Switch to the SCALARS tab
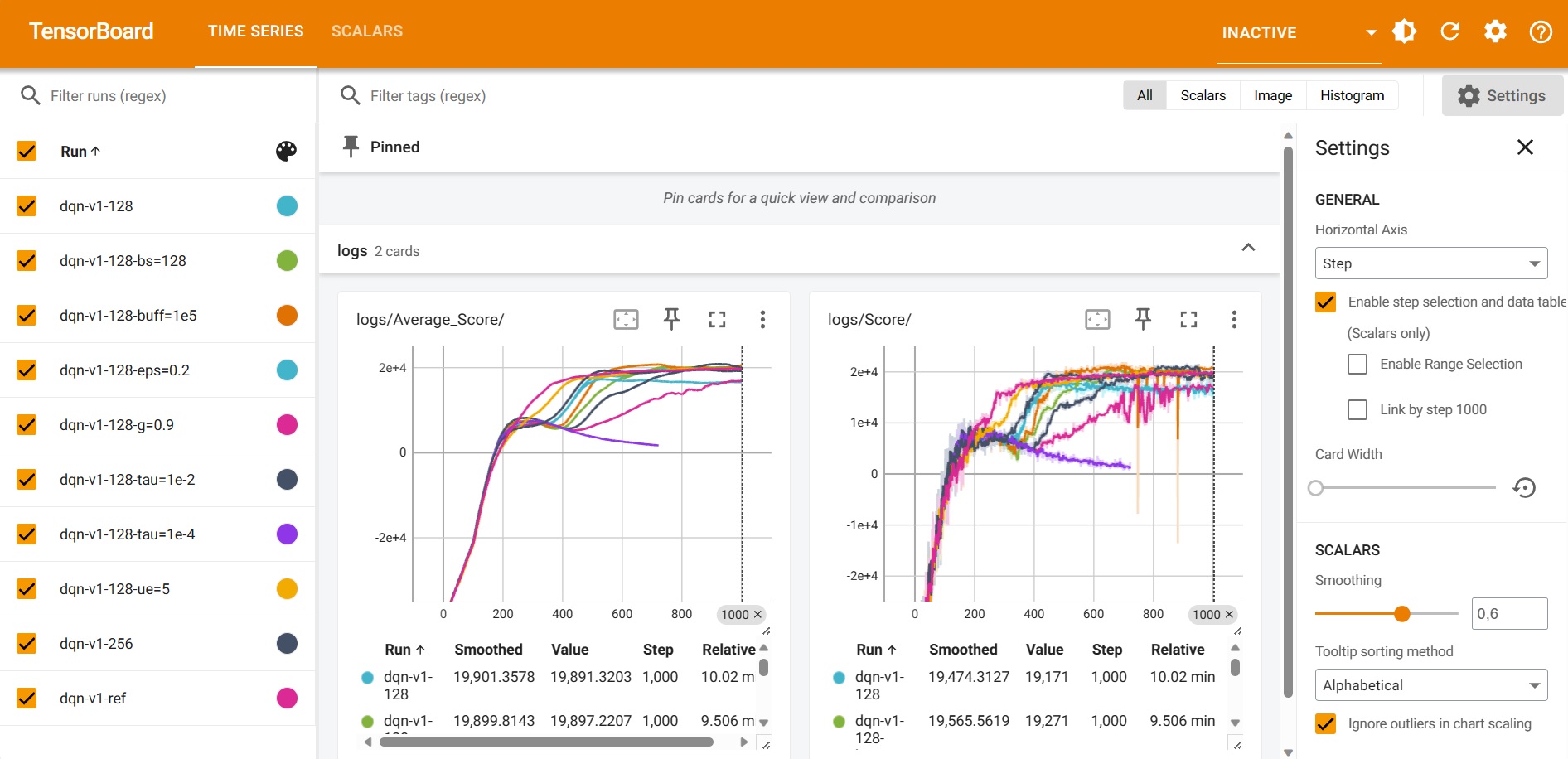Image resolution: width=1568 pixels, height=759 pixels. (367, 31)
